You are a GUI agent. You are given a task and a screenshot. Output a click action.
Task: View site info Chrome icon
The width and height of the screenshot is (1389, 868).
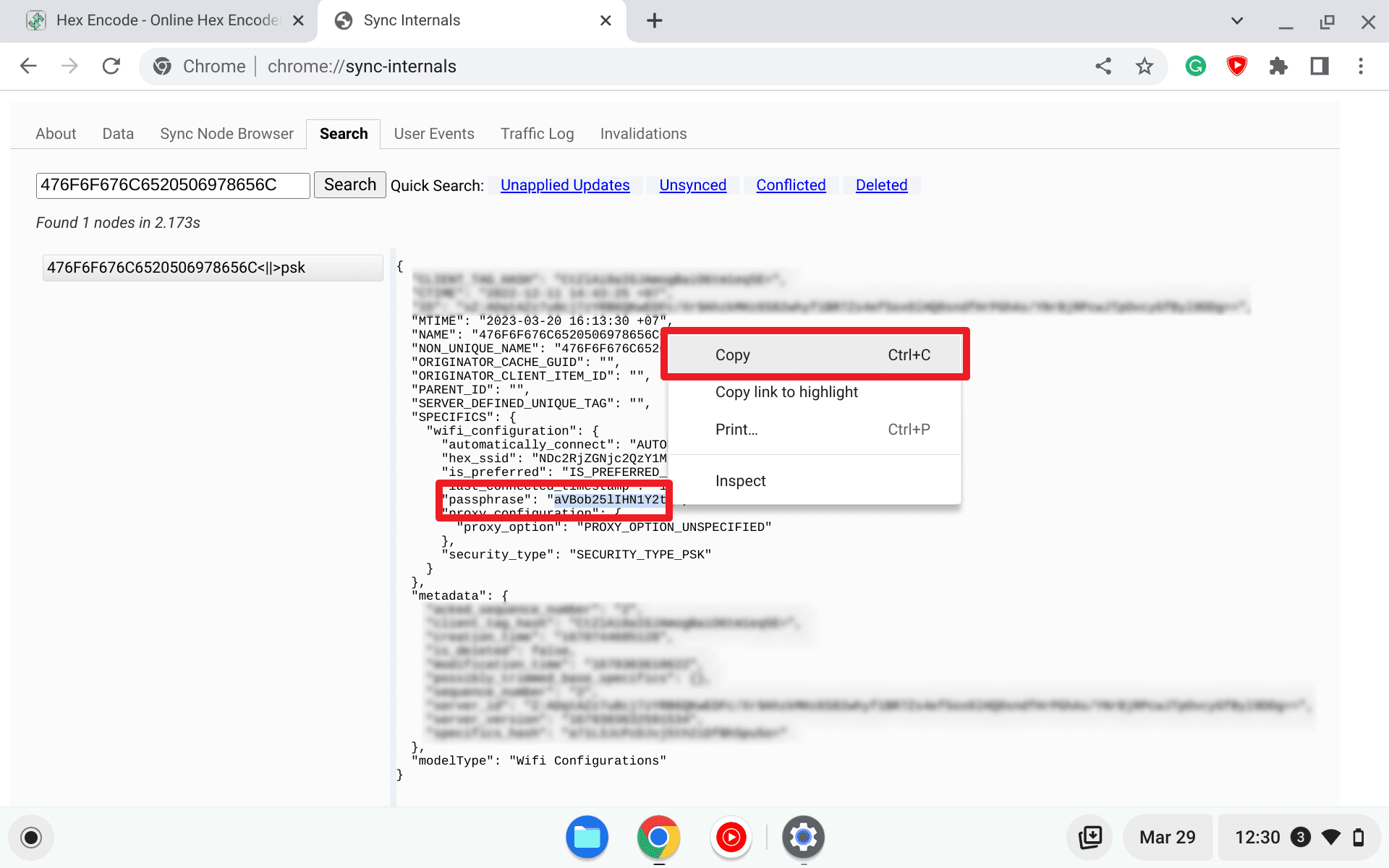[162, 67]
